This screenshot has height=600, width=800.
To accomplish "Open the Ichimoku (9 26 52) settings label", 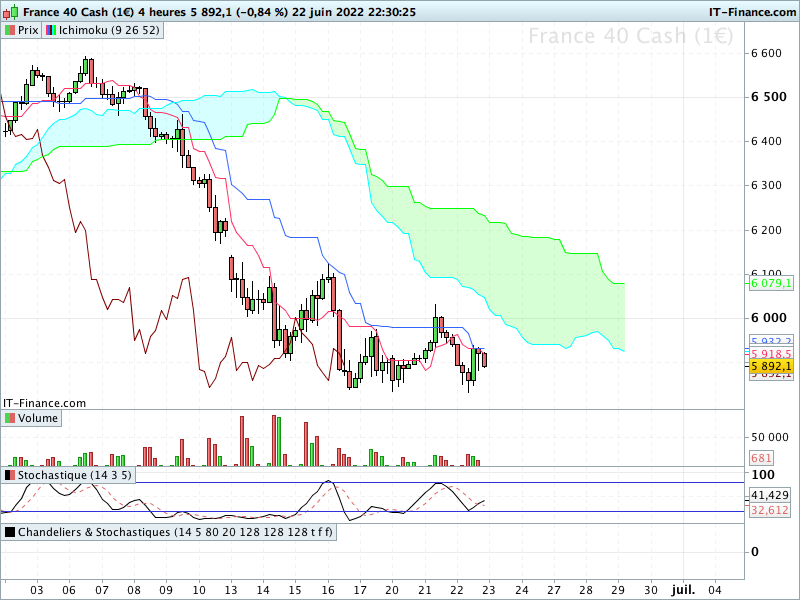I will (109, 30).
